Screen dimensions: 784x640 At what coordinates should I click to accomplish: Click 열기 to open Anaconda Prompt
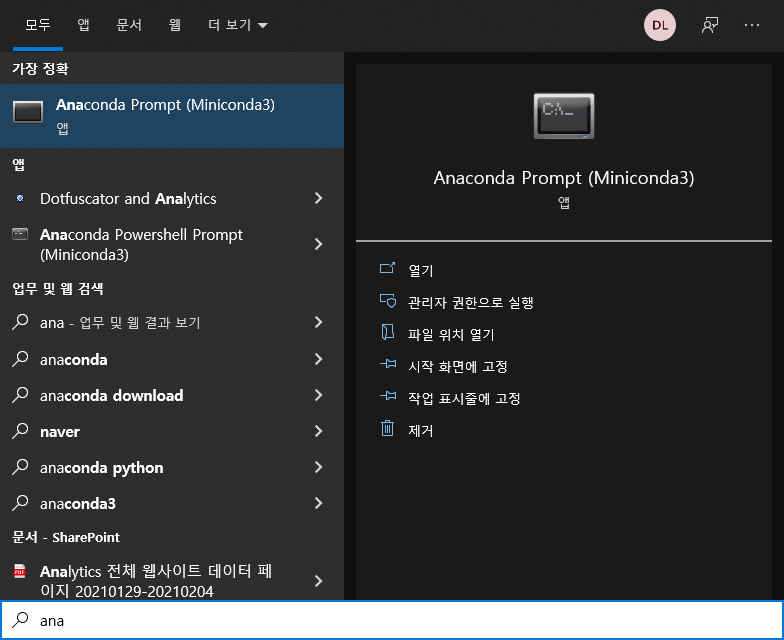pos(420,270)
